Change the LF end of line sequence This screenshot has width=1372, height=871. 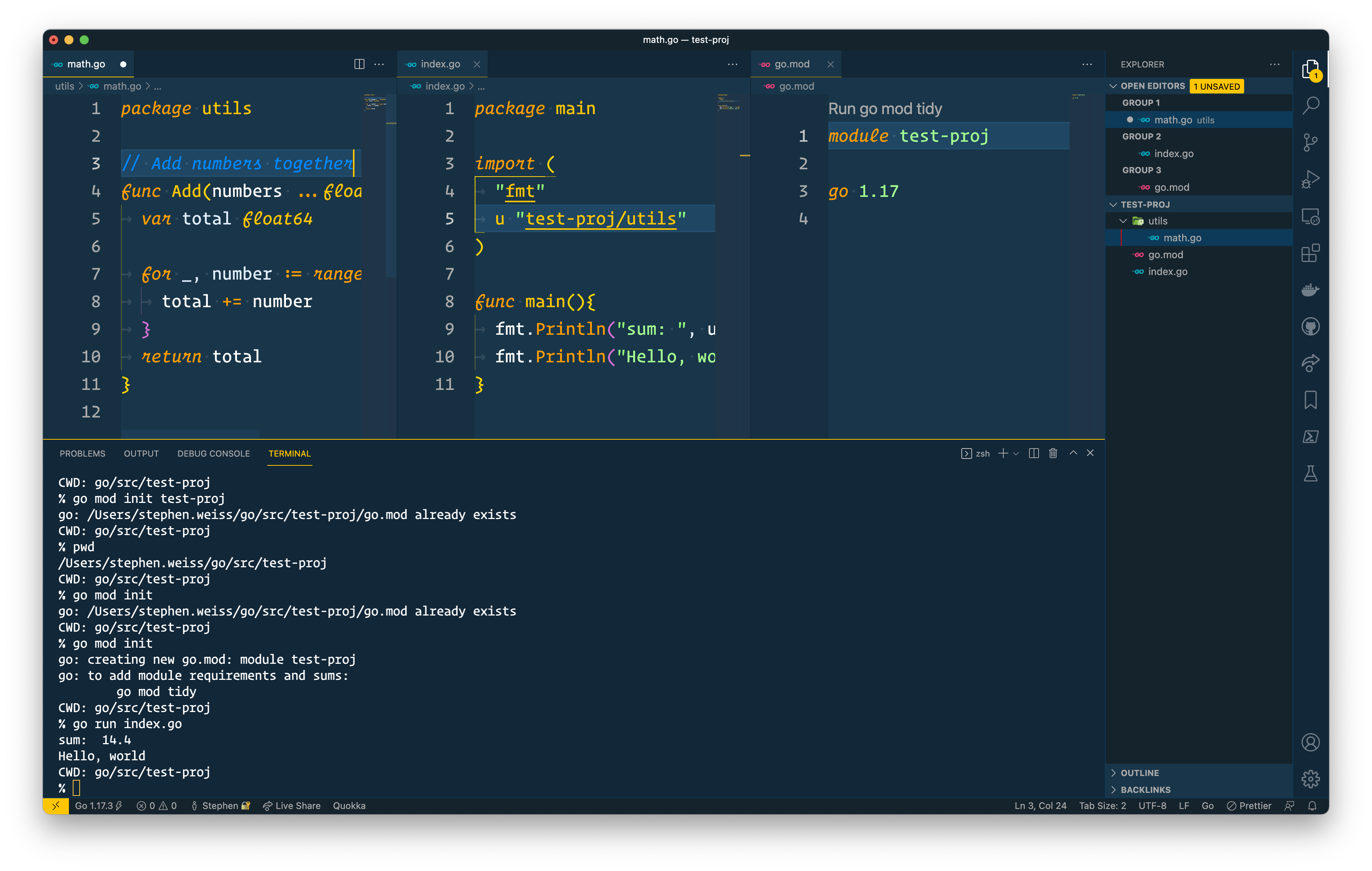(1183, 806)
